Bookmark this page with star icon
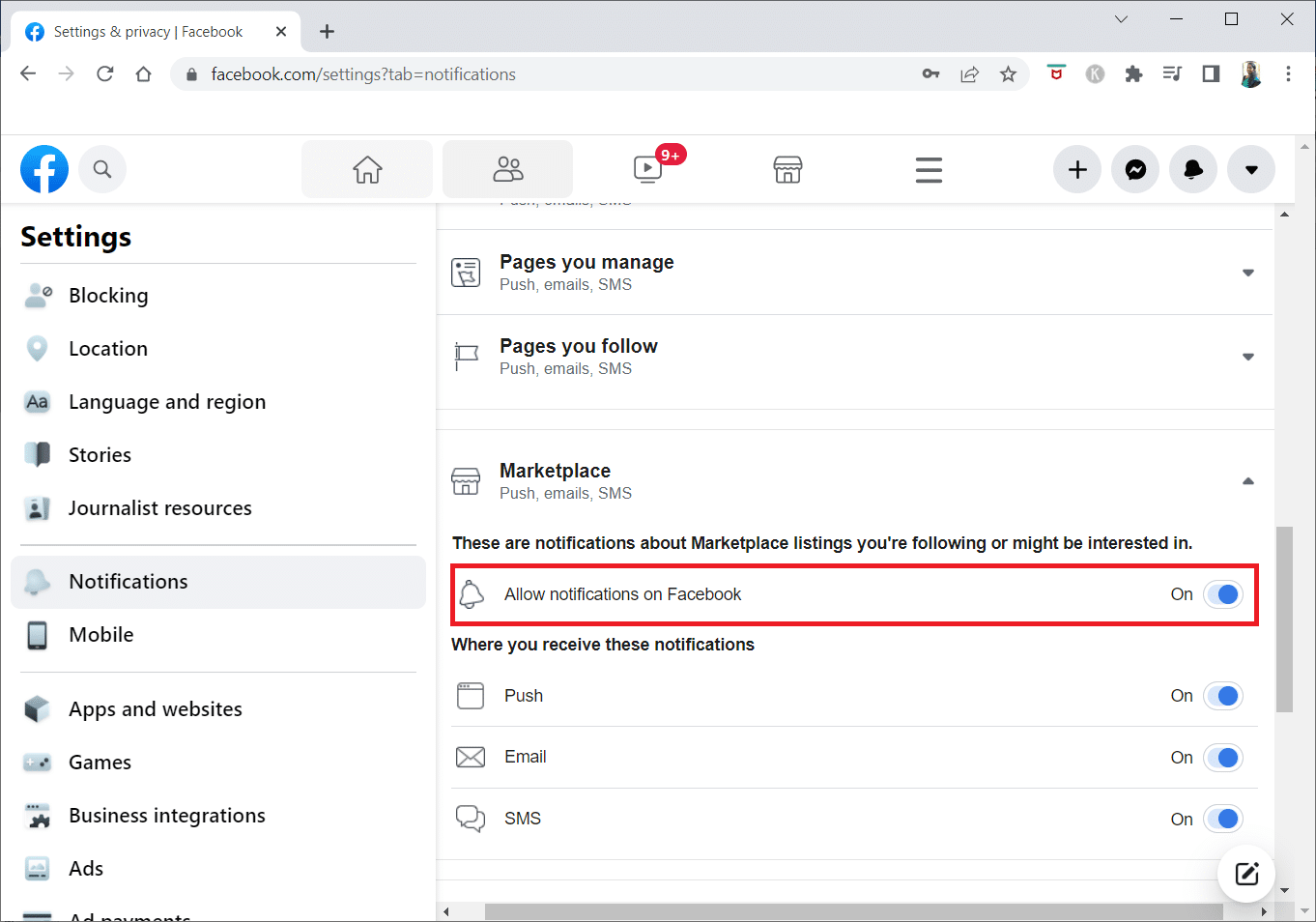 1008,74
